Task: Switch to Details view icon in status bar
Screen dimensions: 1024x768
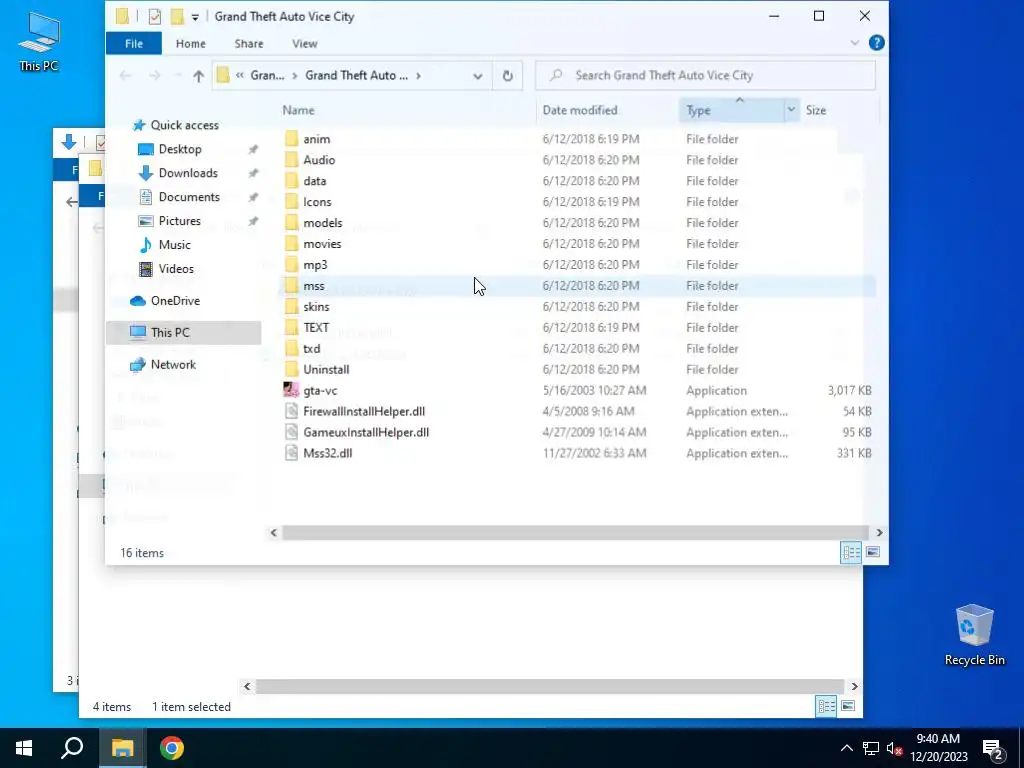Action: point(851,552)
